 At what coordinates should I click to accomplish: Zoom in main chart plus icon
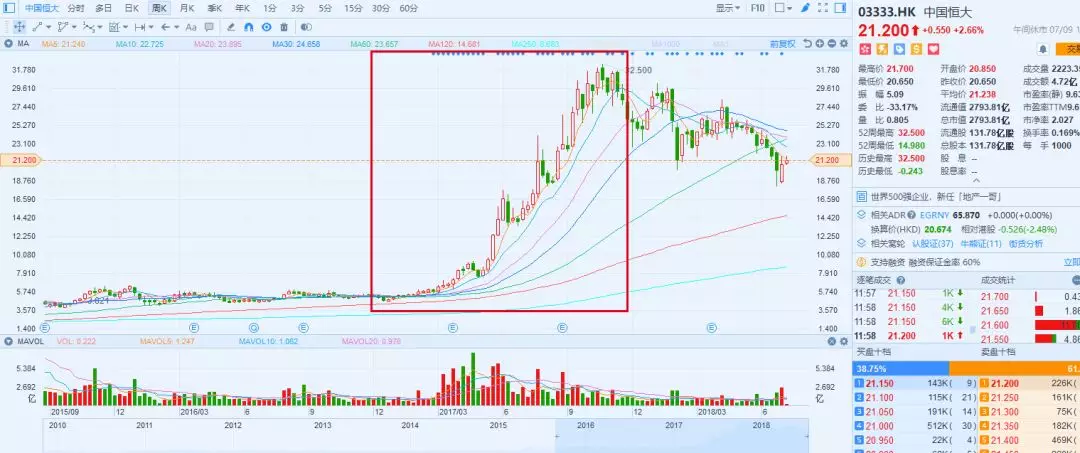(820, 43)
